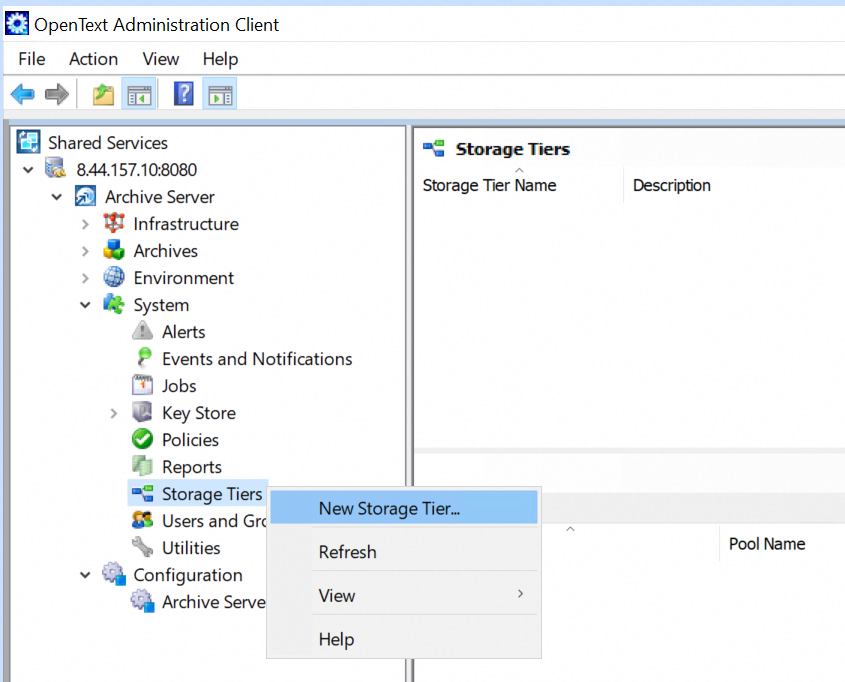This screenshot has width=845, height=682.
Task: Select the Key Store tree label
Action: pos(199,413)
